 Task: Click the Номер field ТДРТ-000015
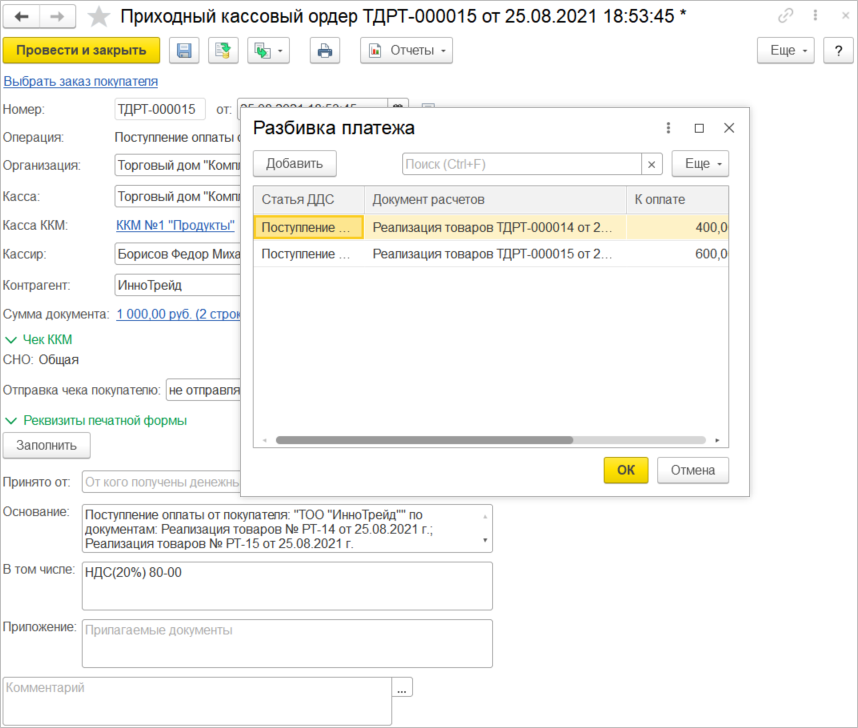pyautogui.click(x=160, y=109)
